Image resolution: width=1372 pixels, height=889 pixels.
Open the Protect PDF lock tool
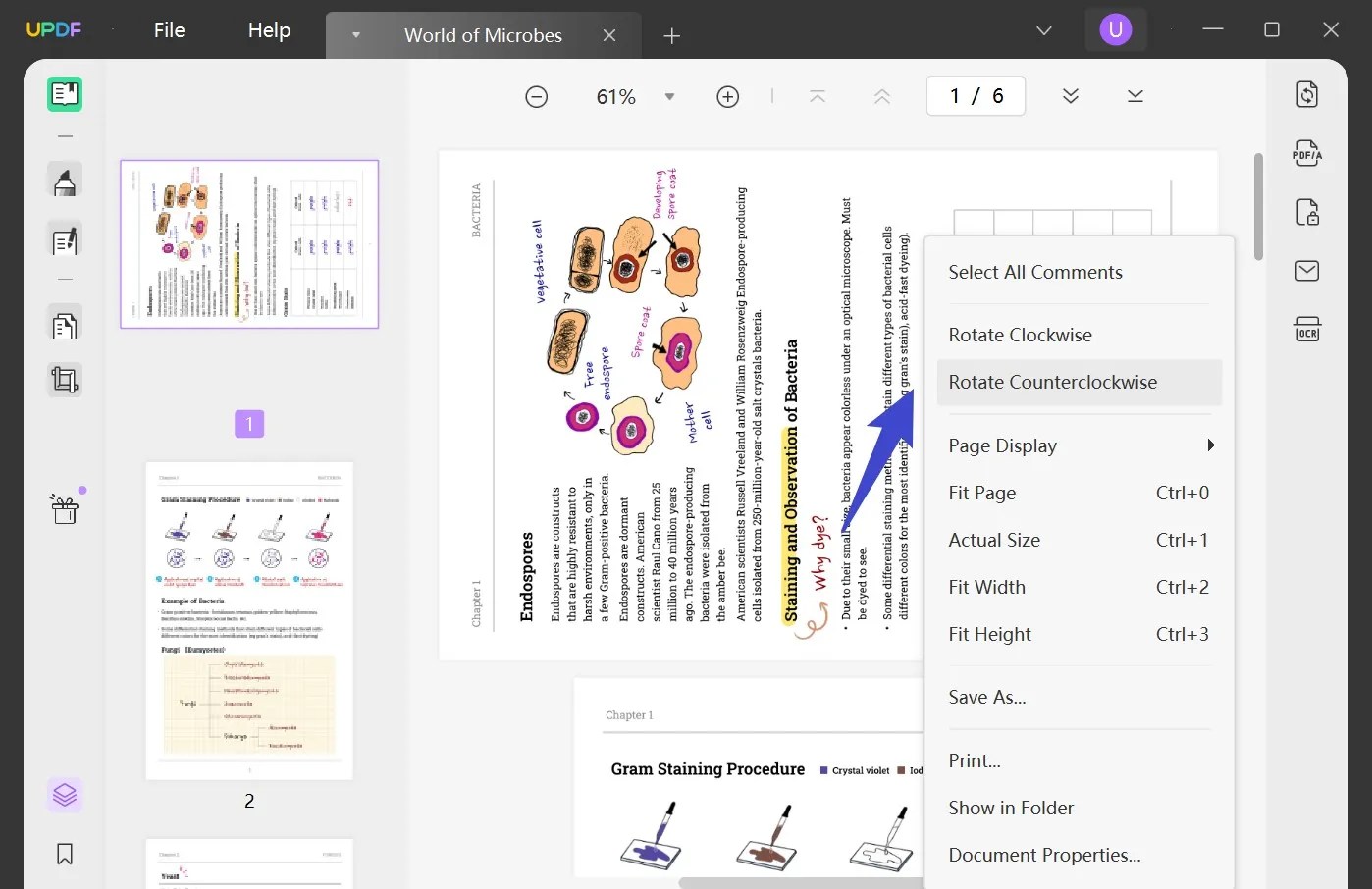(x=1307, y=212)
